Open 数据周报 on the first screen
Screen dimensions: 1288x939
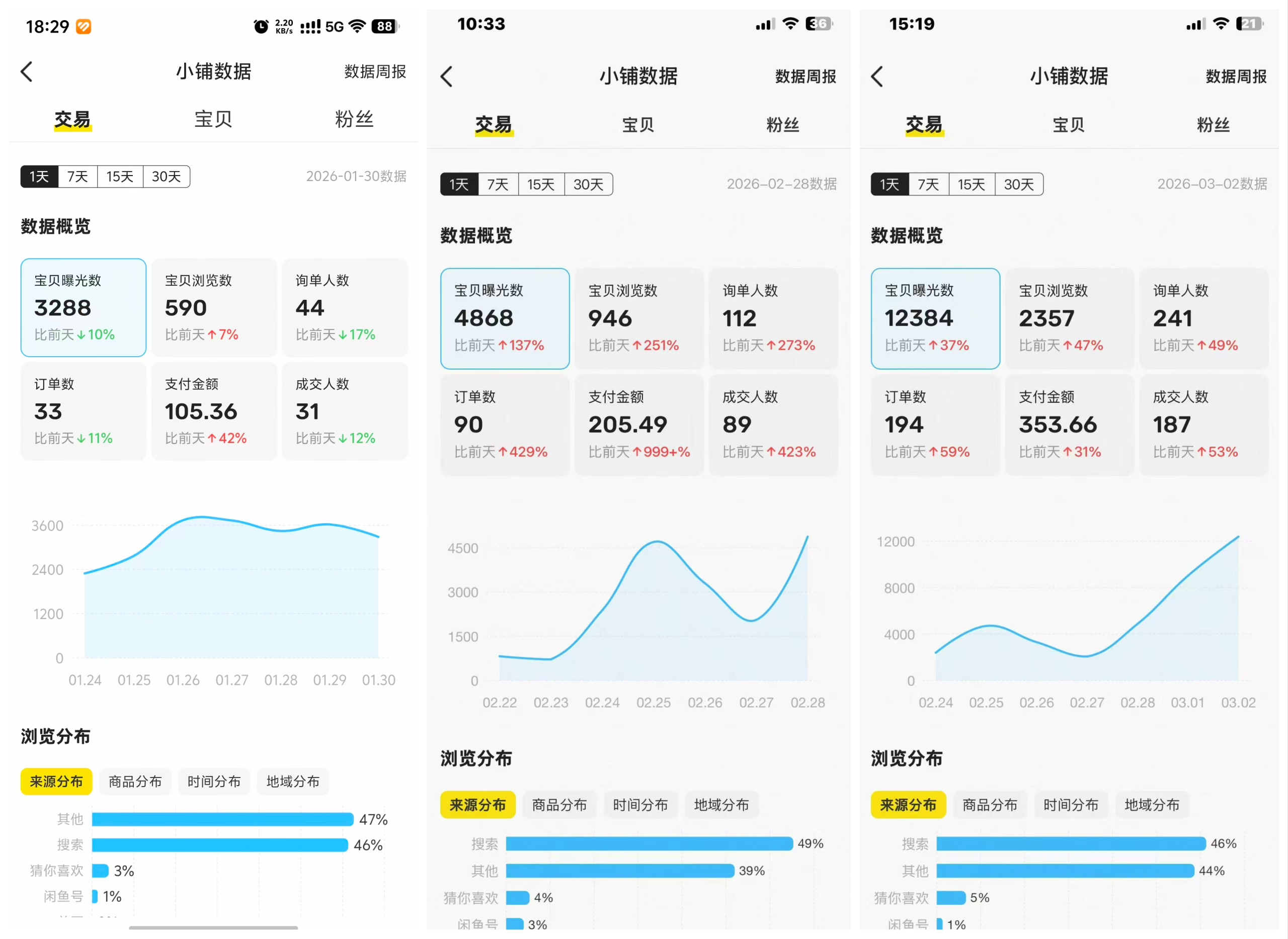coord(375,71)
